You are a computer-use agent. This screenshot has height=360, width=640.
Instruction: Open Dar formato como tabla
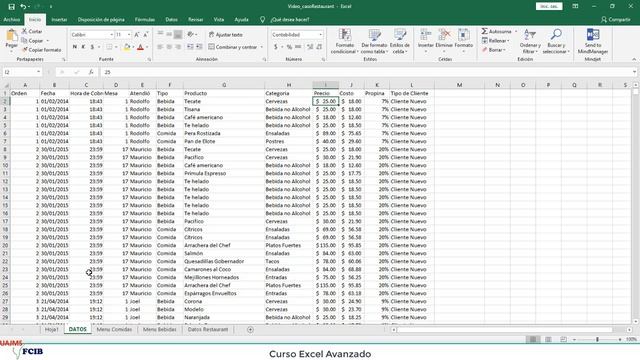[373, 41]
